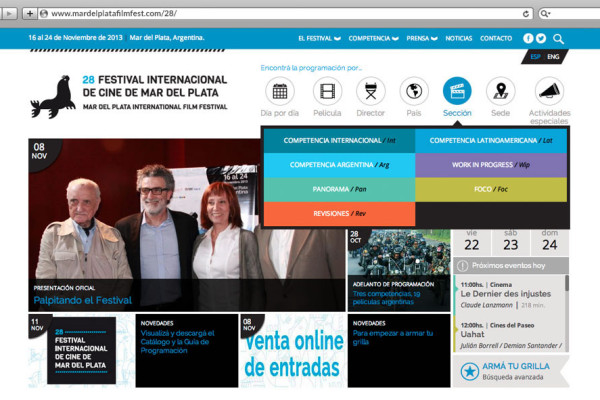
Task: Switch language to ESP
Action: tap(535, 57)
